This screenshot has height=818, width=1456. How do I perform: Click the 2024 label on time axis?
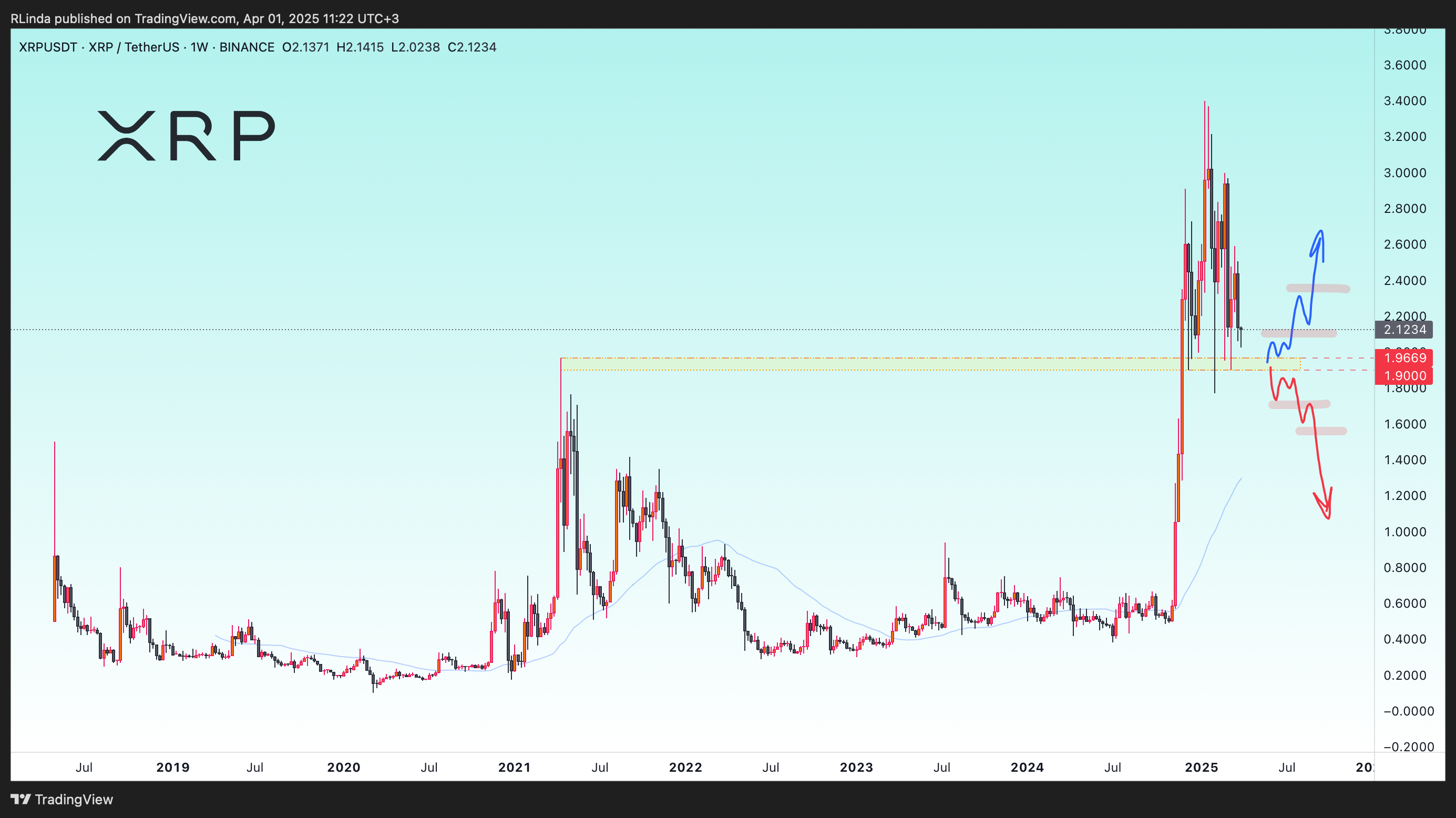coord(1027,767)
